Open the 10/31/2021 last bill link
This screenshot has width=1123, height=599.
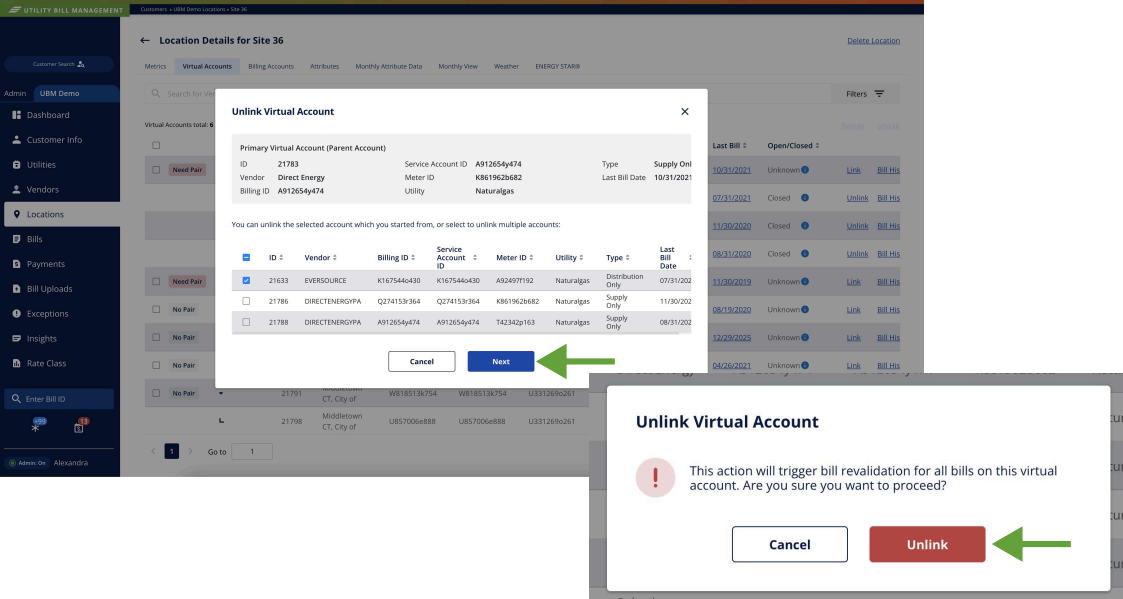(x=731, y=170)
